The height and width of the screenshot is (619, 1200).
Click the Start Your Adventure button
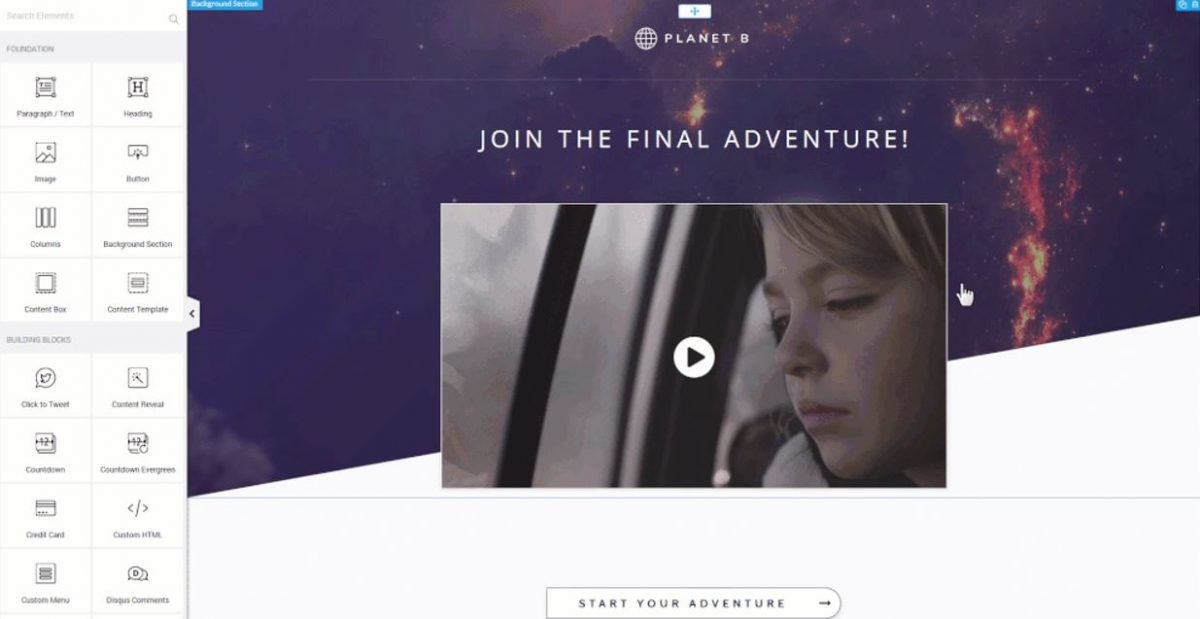(x=694, y=603)
